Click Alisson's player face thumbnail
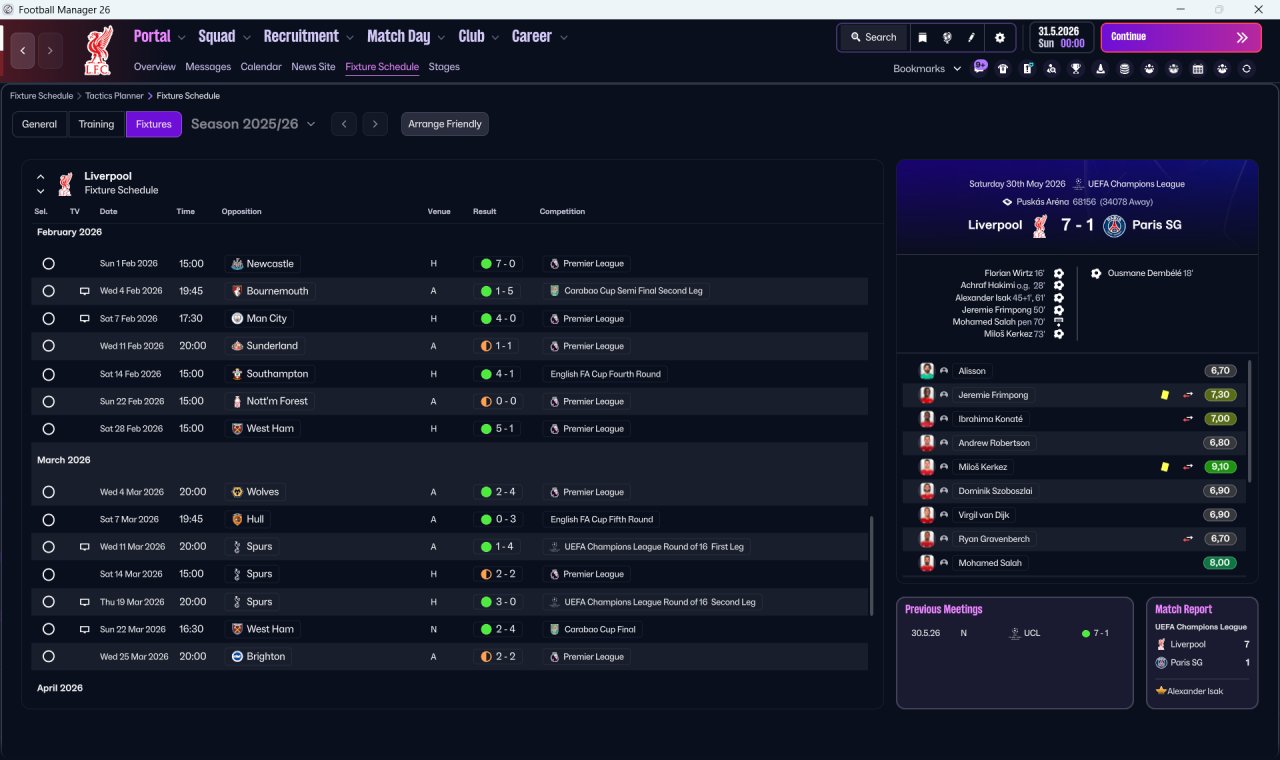 coord(927,371)
